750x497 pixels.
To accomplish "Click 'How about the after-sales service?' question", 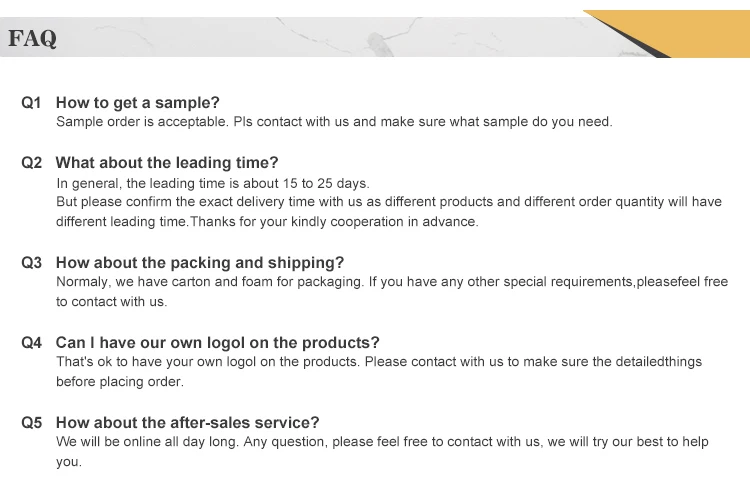I will [187, 422].
